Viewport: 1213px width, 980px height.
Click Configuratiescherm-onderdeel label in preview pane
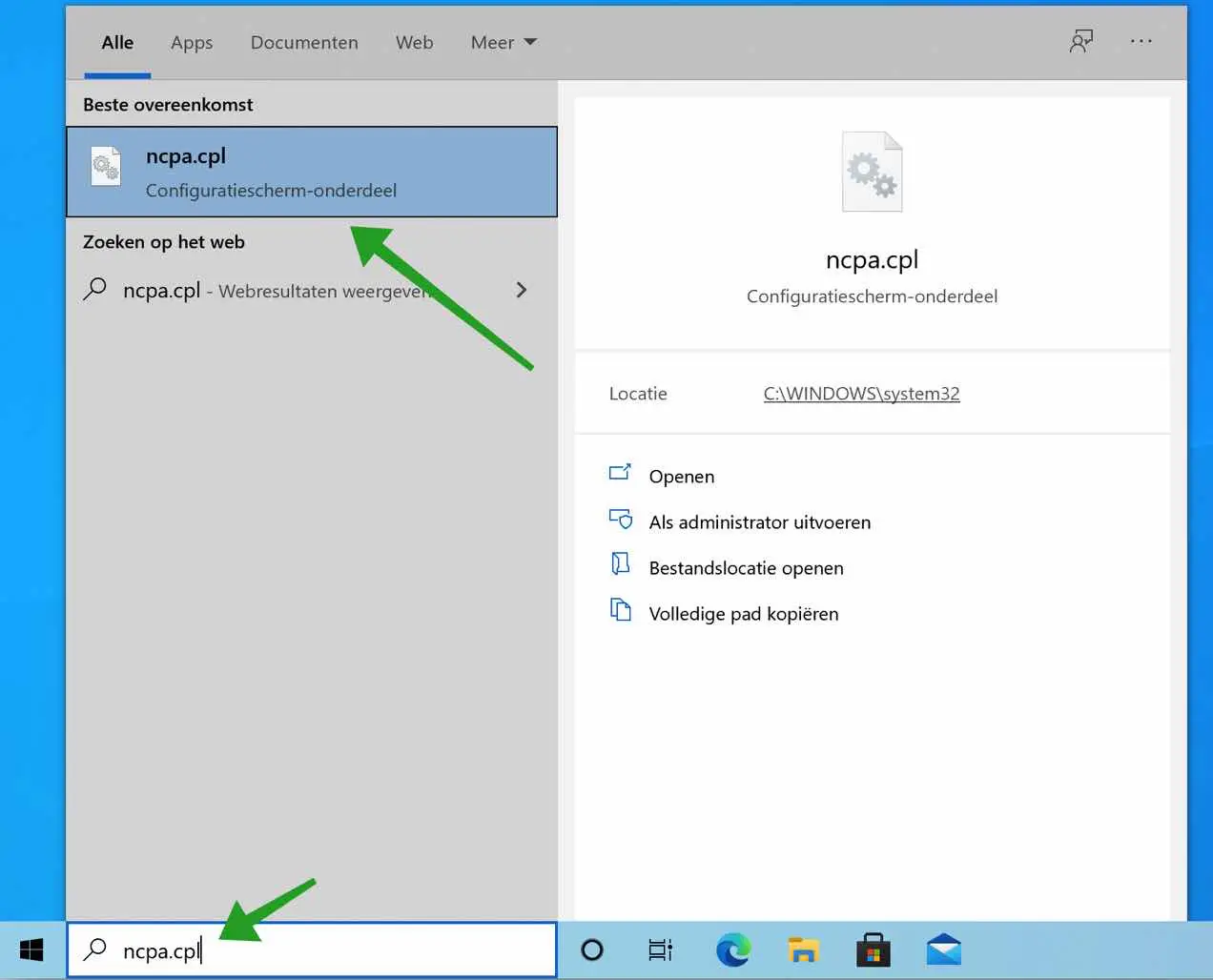[x=872, y=296]
